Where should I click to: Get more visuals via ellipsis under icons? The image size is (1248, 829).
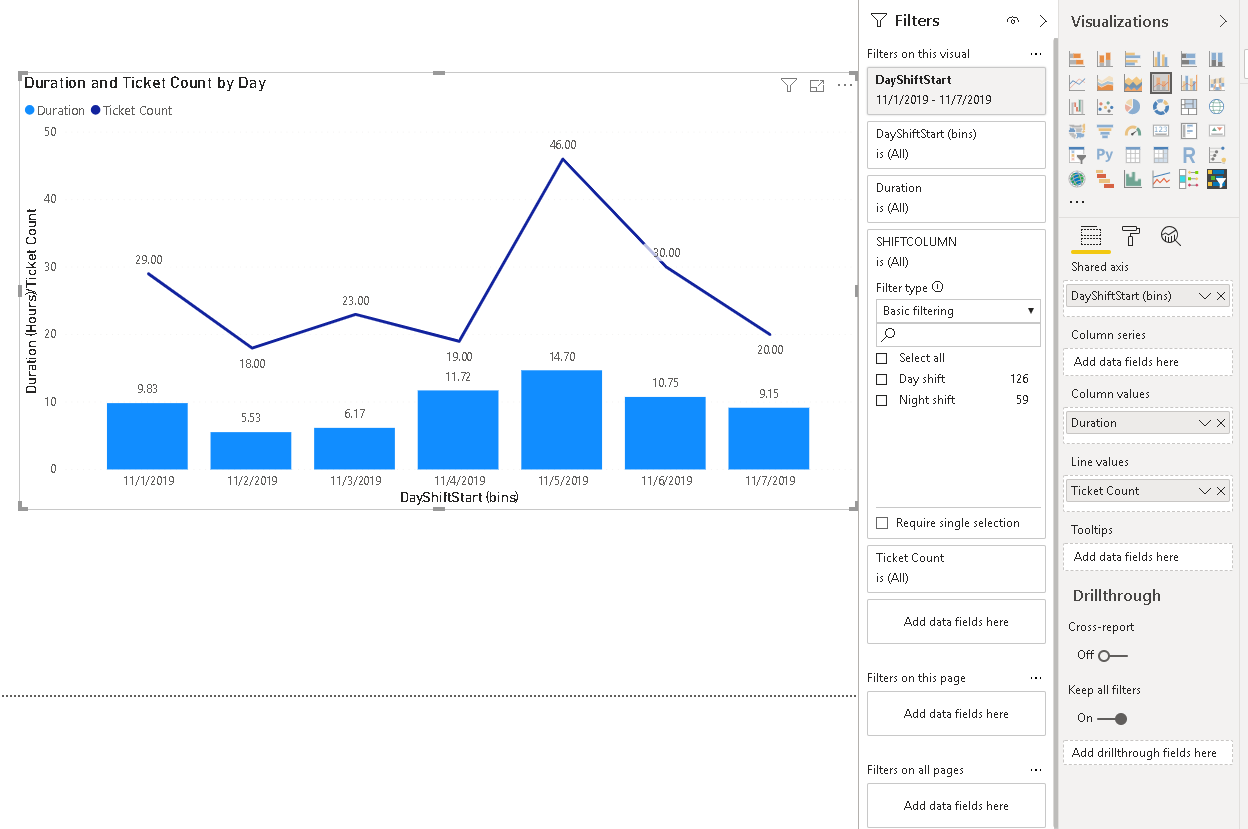click(1077, 202)
